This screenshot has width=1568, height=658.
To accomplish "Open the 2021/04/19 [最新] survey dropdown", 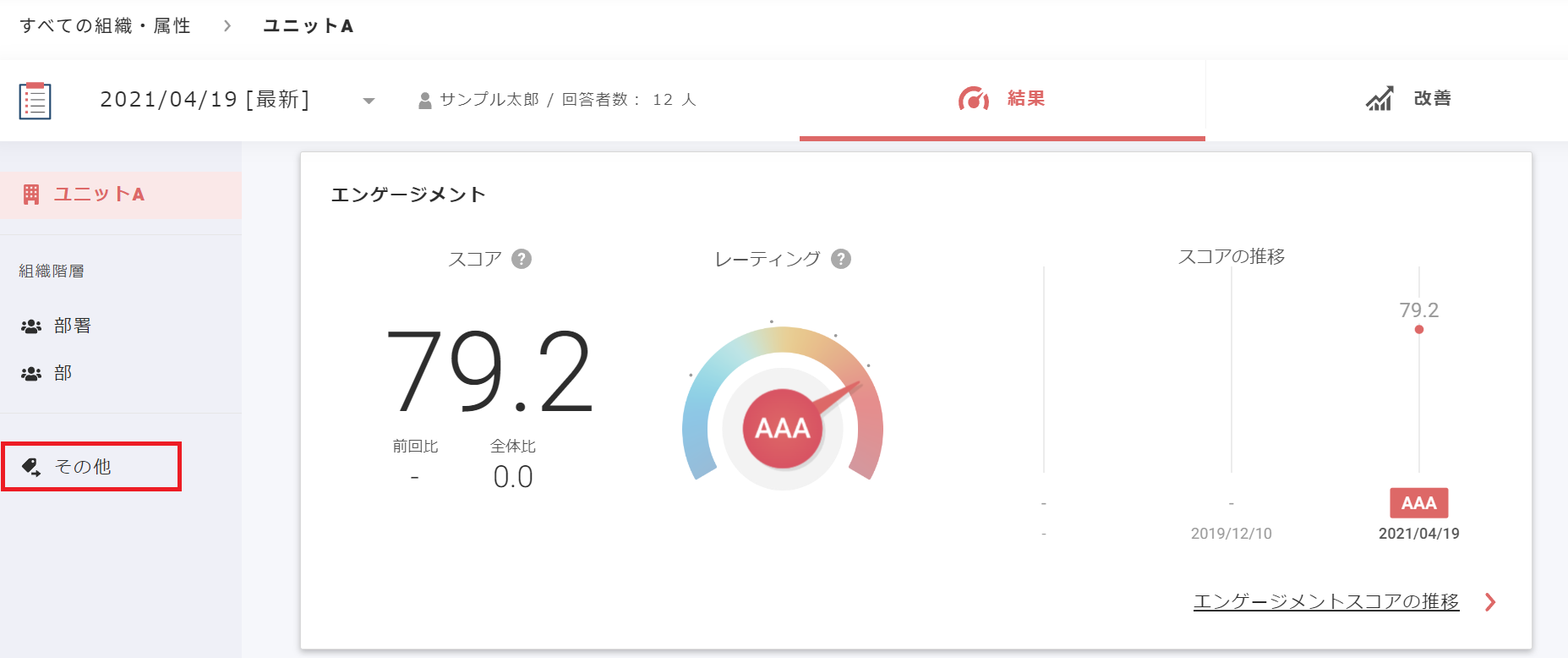I will click(369, 100).
